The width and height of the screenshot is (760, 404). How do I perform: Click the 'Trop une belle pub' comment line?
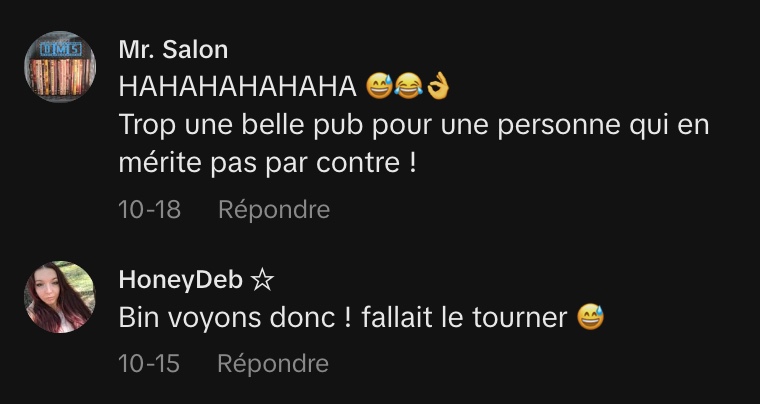click(x=414, y=125)
